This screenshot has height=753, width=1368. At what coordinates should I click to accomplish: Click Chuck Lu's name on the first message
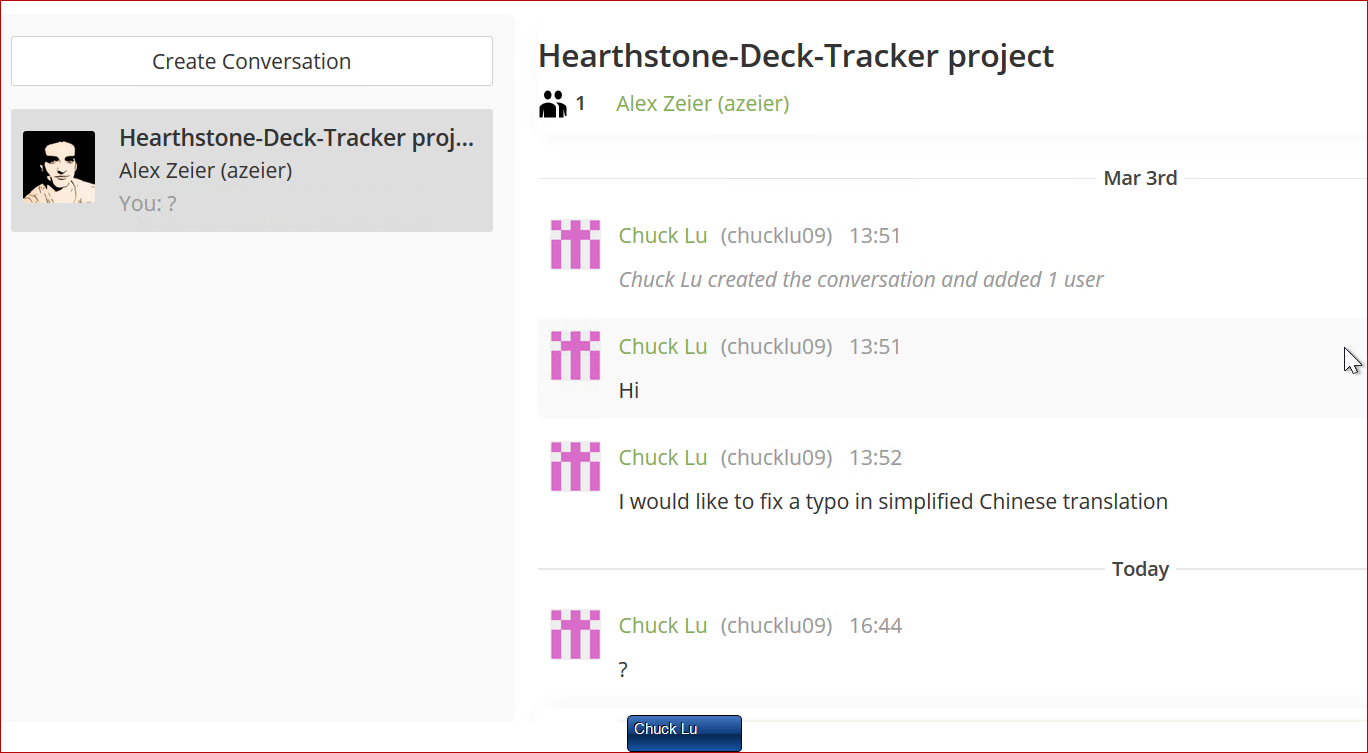click(x=662, y=235)
